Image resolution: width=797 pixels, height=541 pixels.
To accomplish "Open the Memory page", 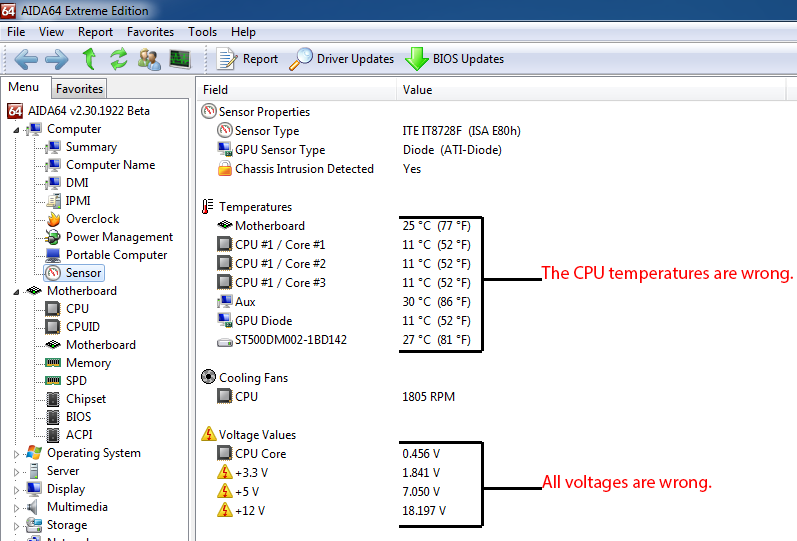I will pyautogui.click(x=78, y=363).
